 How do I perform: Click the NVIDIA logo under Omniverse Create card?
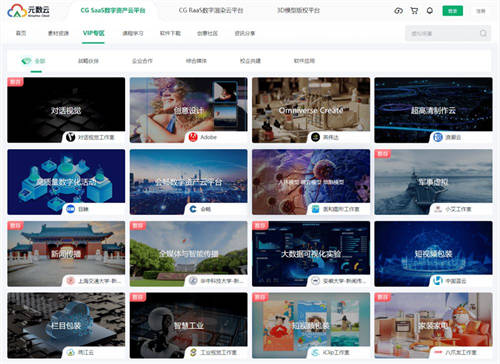tap(315, 137)
